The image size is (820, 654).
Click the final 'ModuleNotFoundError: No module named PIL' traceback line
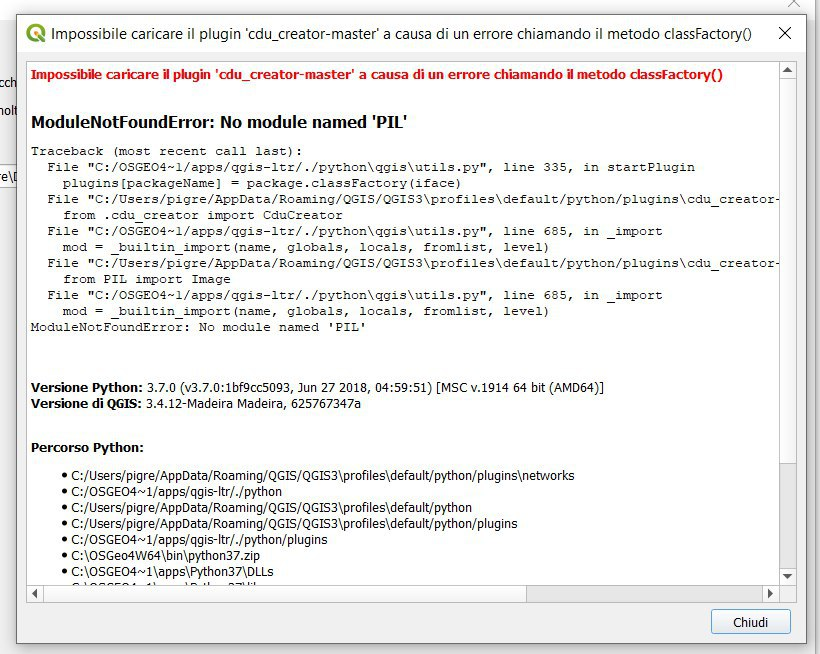pyautogui.click(x=198, y=327)
